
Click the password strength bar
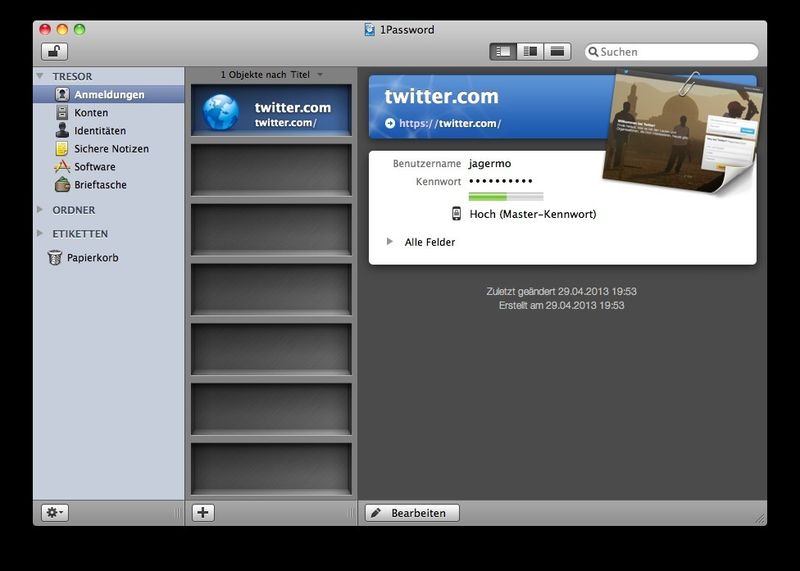[506, 196]
